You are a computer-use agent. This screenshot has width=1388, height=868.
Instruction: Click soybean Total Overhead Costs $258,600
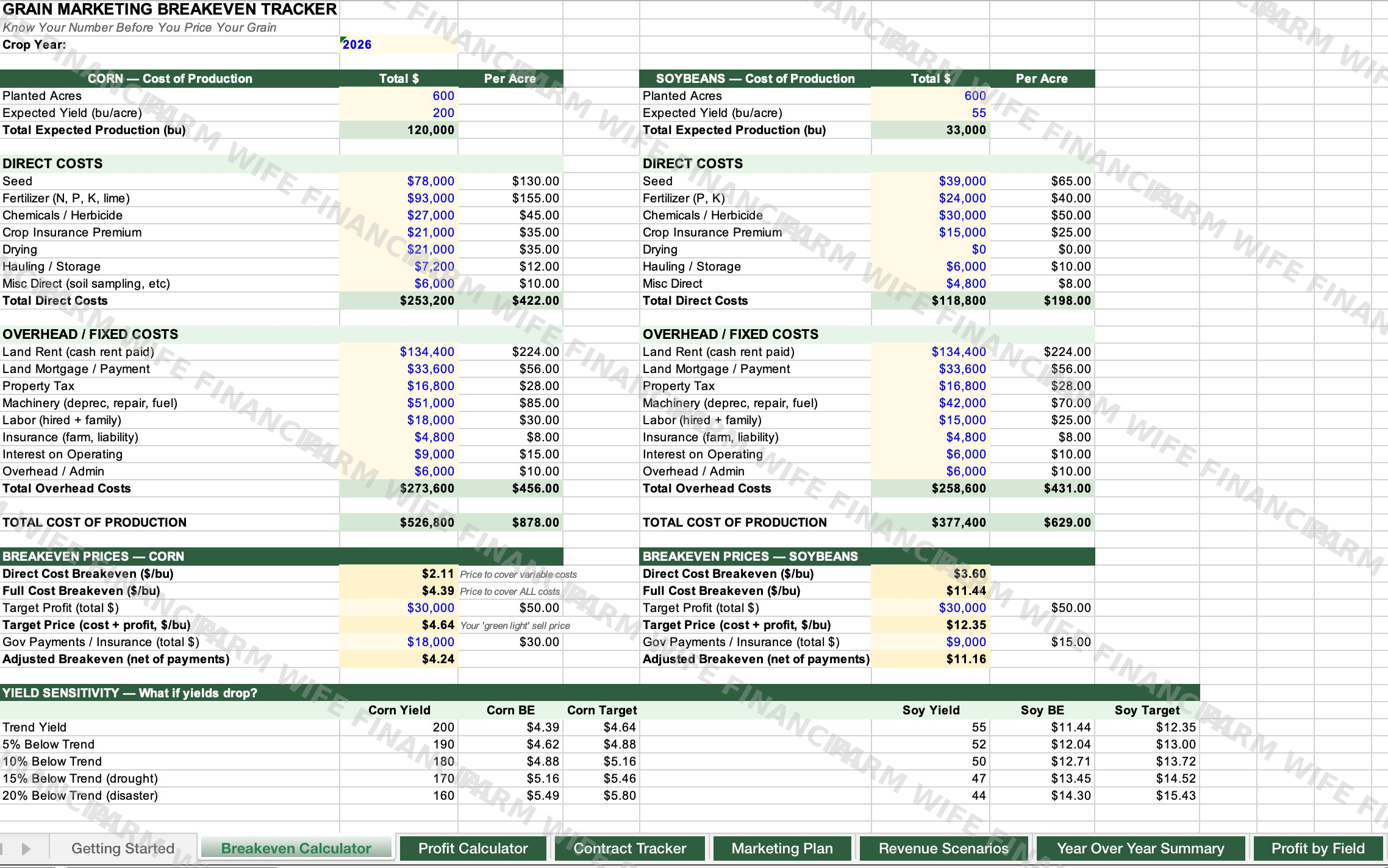tap(930, 488)
